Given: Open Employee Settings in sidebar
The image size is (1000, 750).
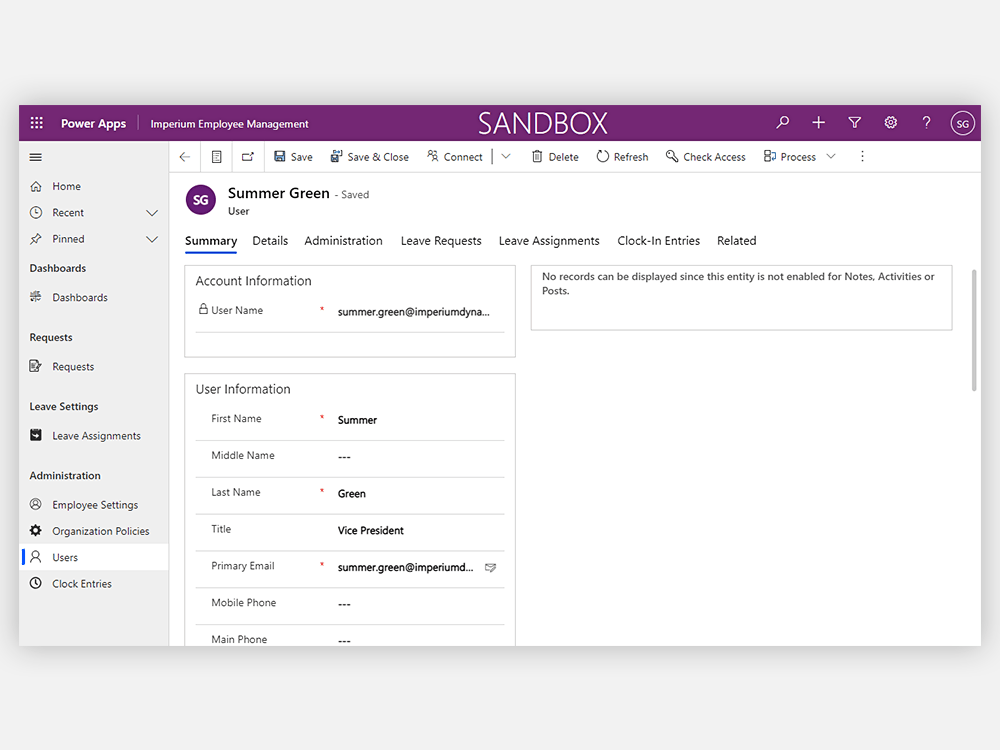Looking at the screenshot, I should (x=94, y=504).
